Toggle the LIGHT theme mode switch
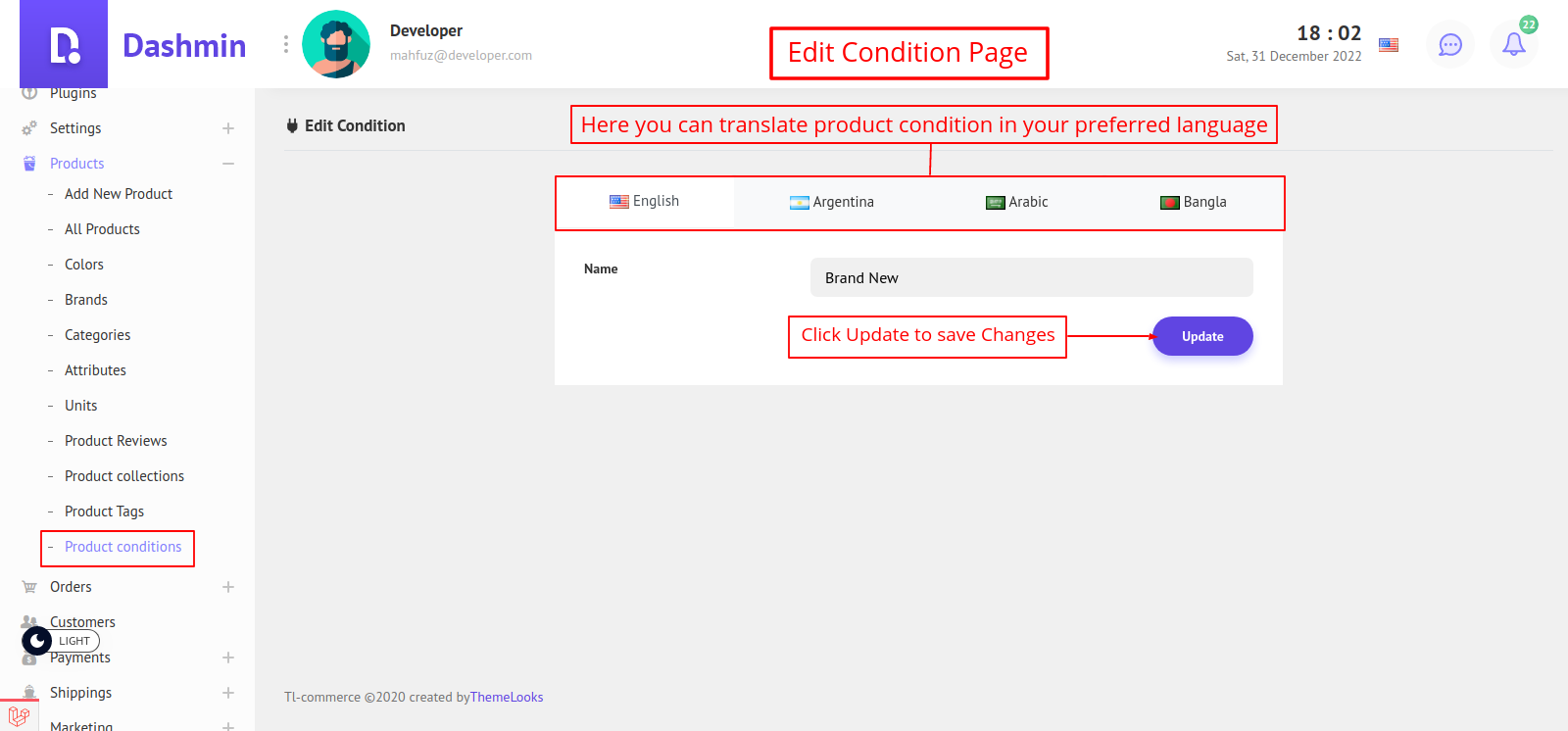Image resolution: width=1568 pixels, height=731 pixels. click(61, 641)
